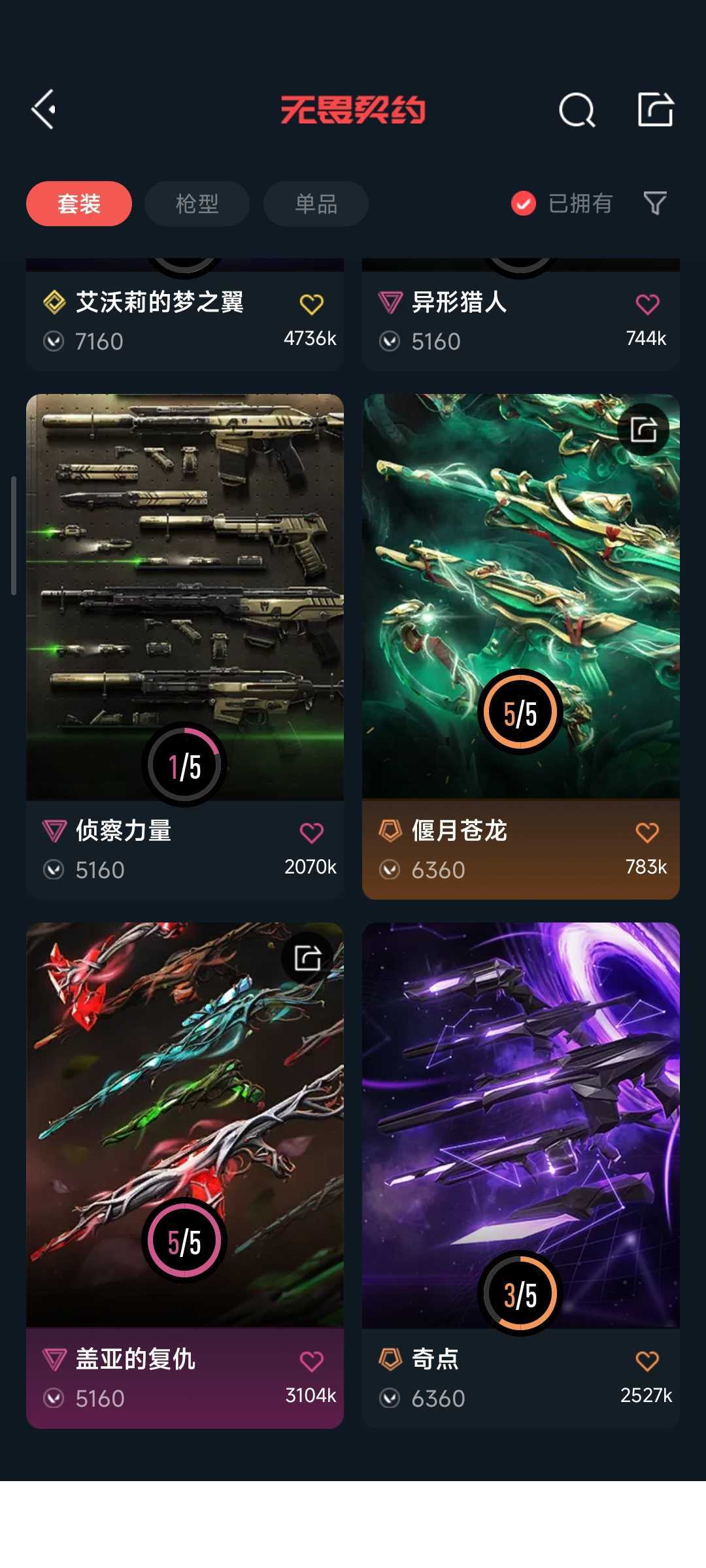Select the 套装 tab
This screenshot has width=706, height=1568.
[79, 204]
